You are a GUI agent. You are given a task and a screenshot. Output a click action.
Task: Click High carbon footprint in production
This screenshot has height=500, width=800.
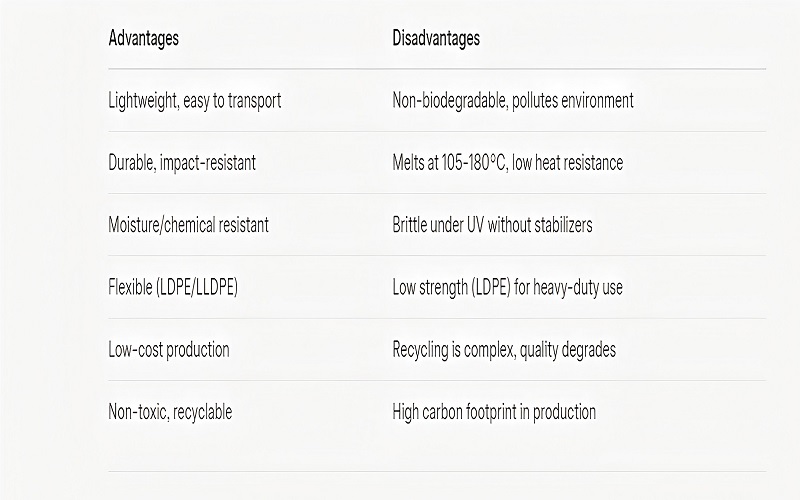pyautogui.click(x=494, y=412)
